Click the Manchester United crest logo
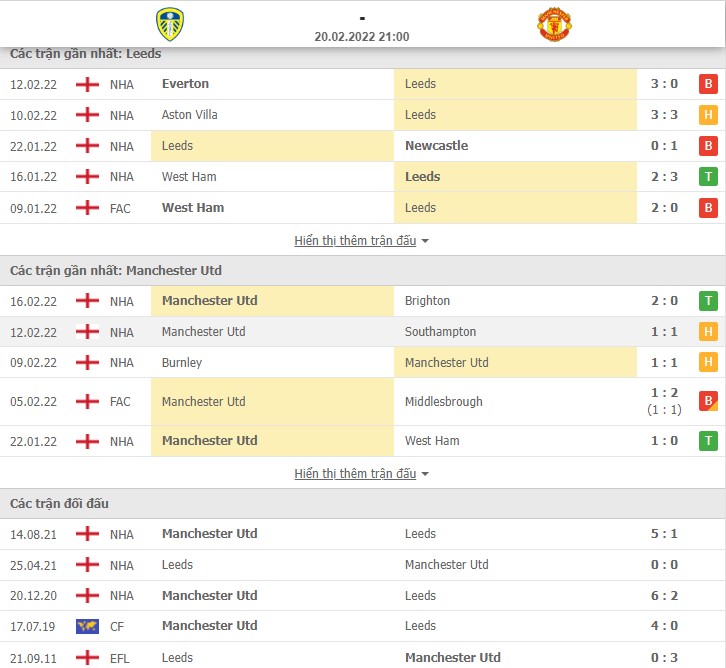 click(554, 24)
